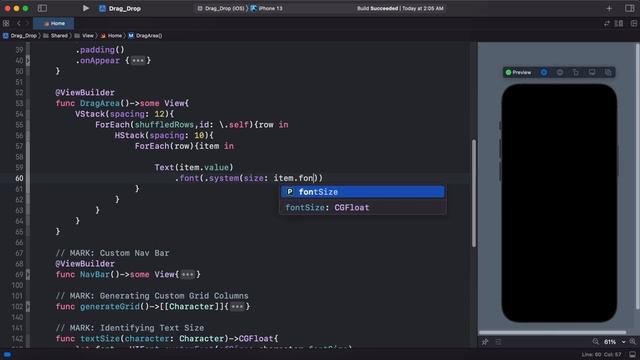Go forward with the right arrow
The width and height of the screenshot is (640, 360).
pyautogui.click(x=27, y=23)
